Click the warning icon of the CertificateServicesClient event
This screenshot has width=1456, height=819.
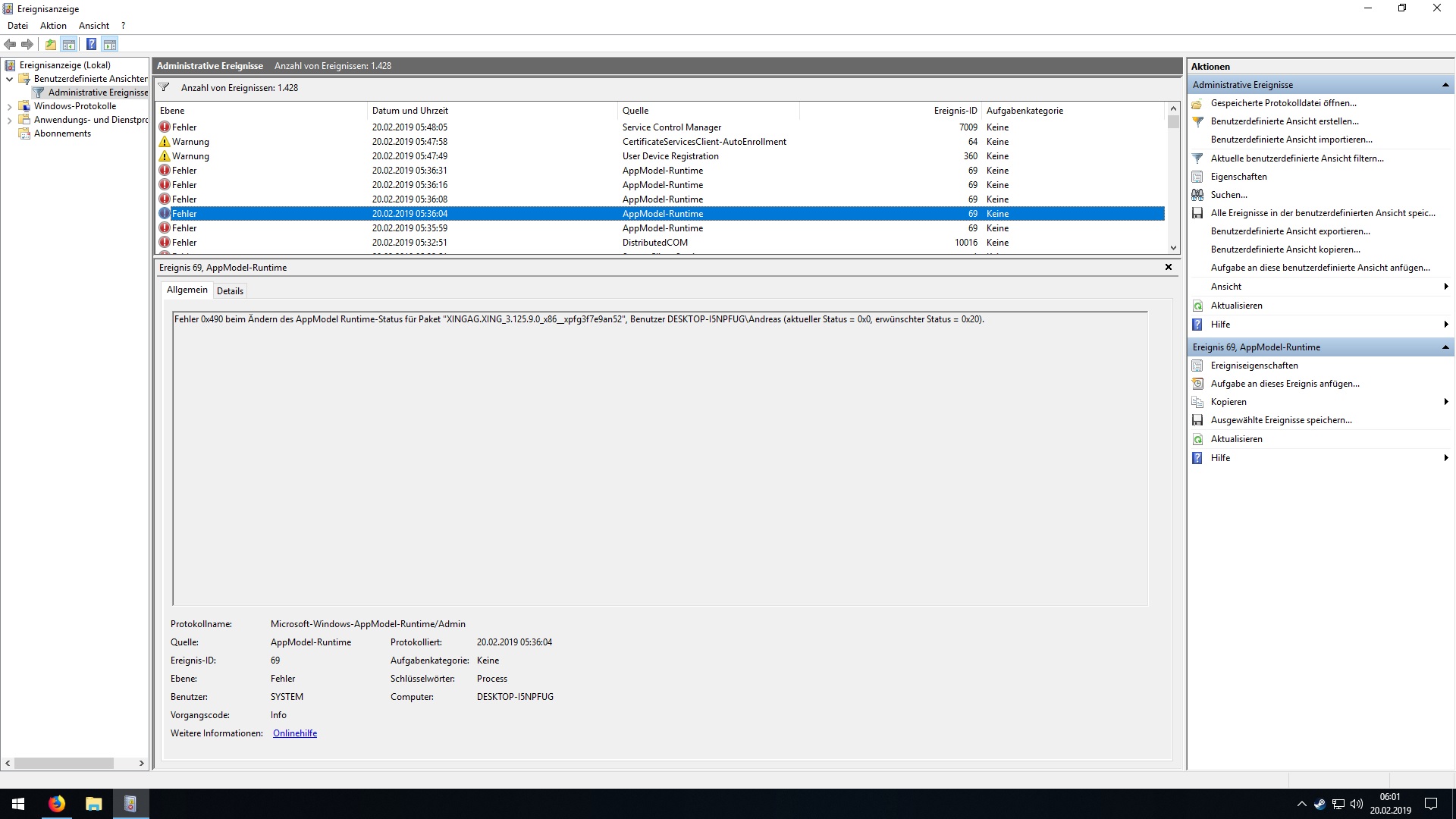tap(165, 141)
